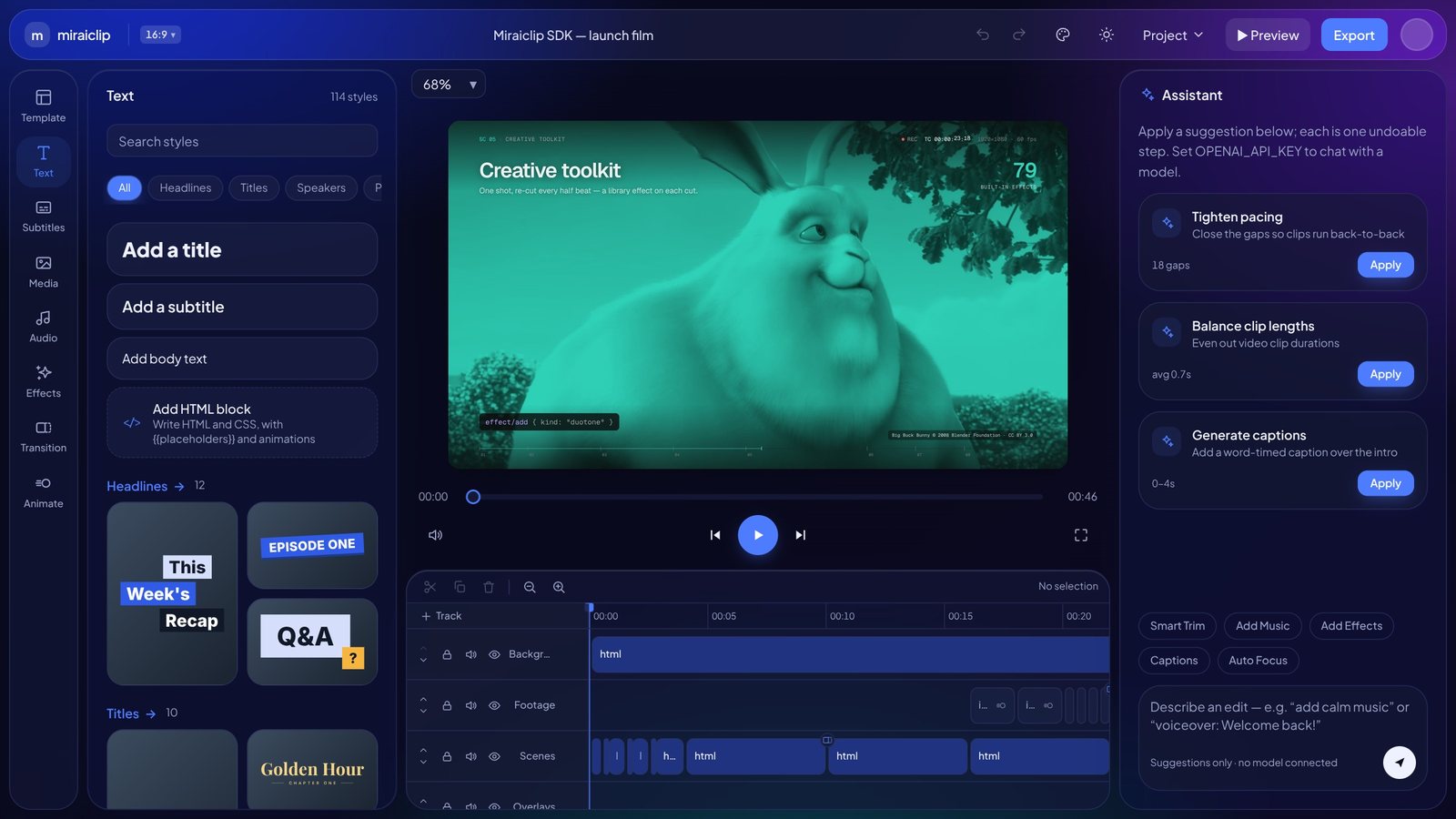Click the Search styles input field
Viewport: 1456px width, 819px height.
pos(242,141)
